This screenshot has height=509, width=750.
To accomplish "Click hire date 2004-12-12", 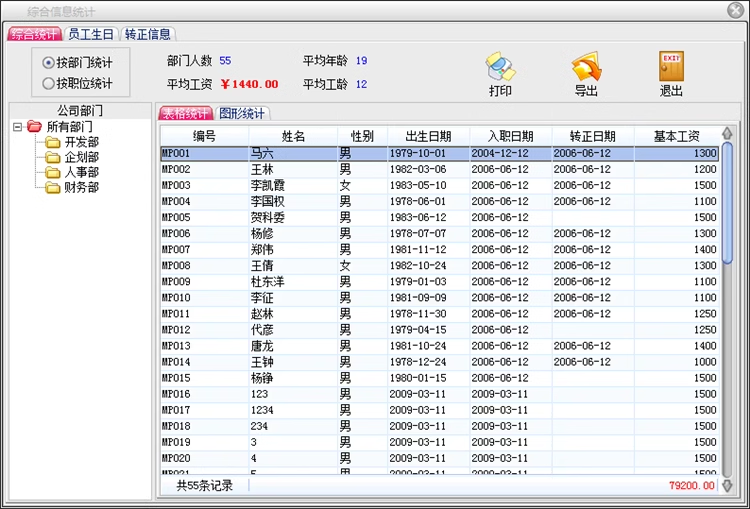I will [500, 154].
